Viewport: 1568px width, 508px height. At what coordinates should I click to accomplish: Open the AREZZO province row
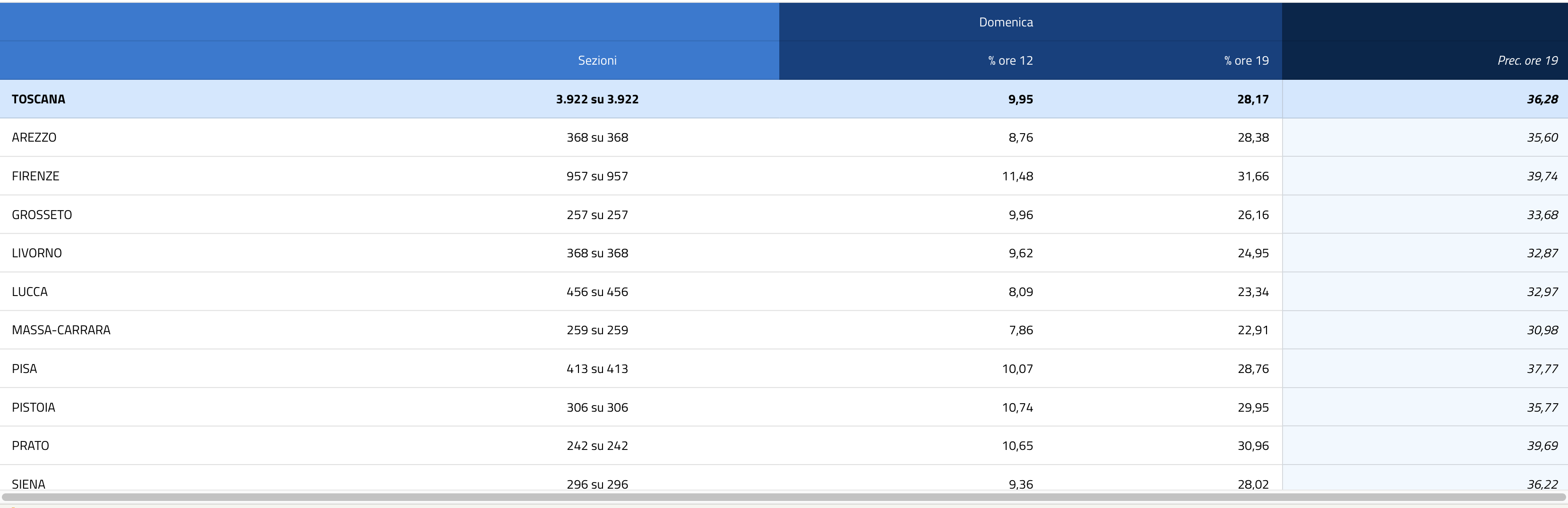[34, 137]
